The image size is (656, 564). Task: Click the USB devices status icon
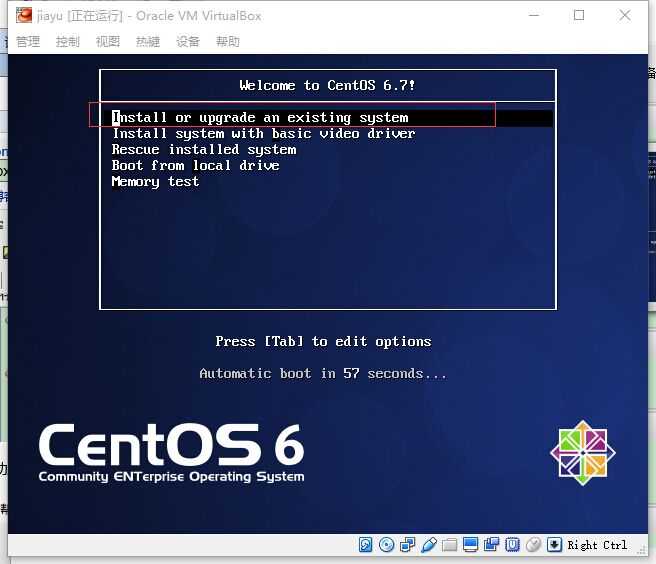tap(428, 545)
